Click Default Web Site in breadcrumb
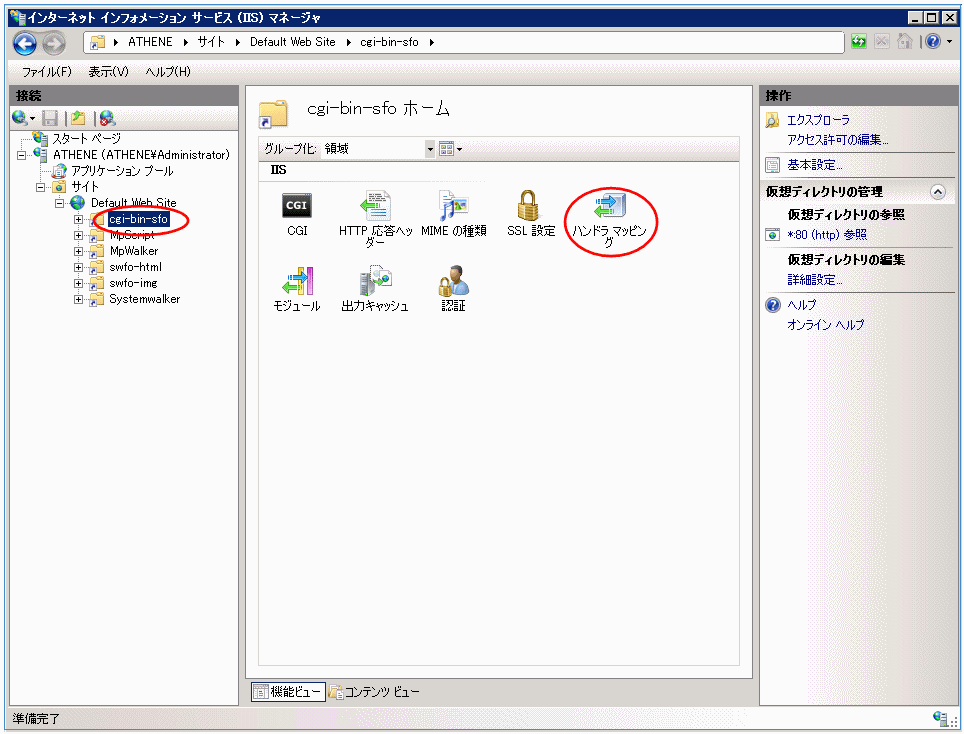The image size is (964, 734). [x=293, y=42]
